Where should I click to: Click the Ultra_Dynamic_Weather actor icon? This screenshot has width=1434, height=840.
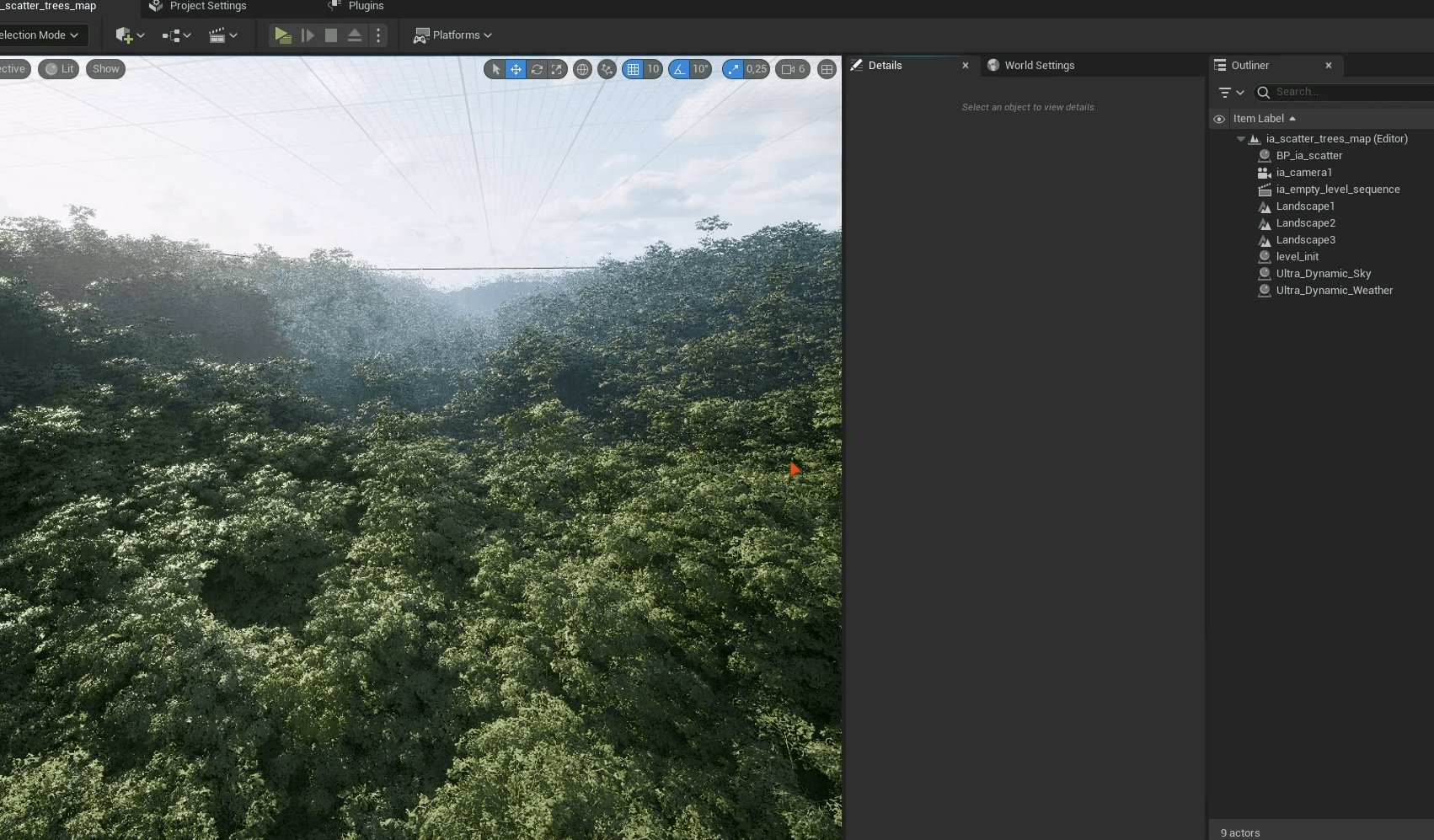pos(1264,291)
